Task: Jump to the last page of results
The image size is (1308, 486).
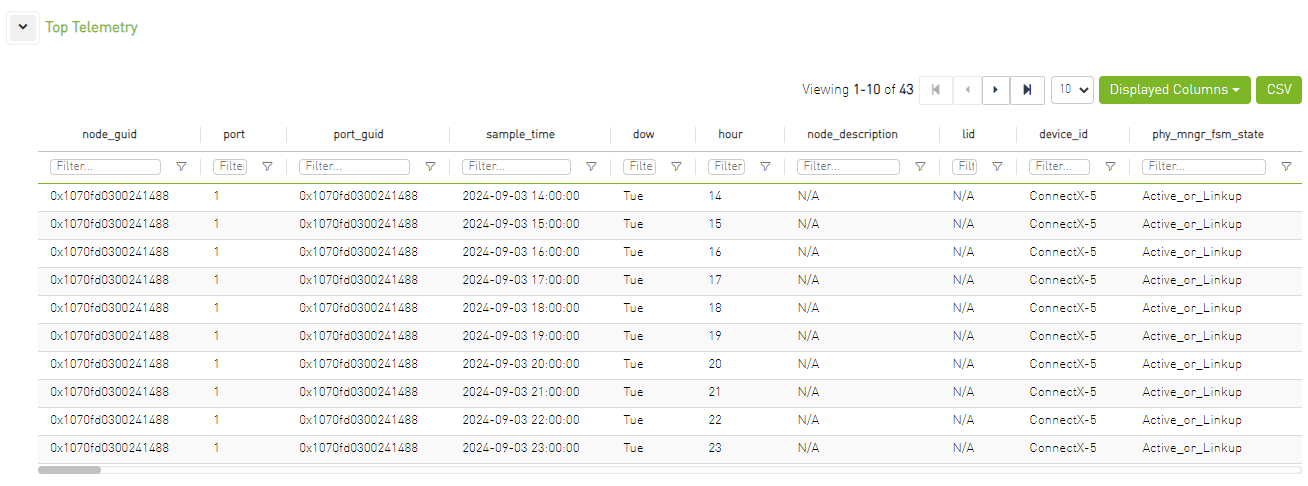Action: 1027,89
